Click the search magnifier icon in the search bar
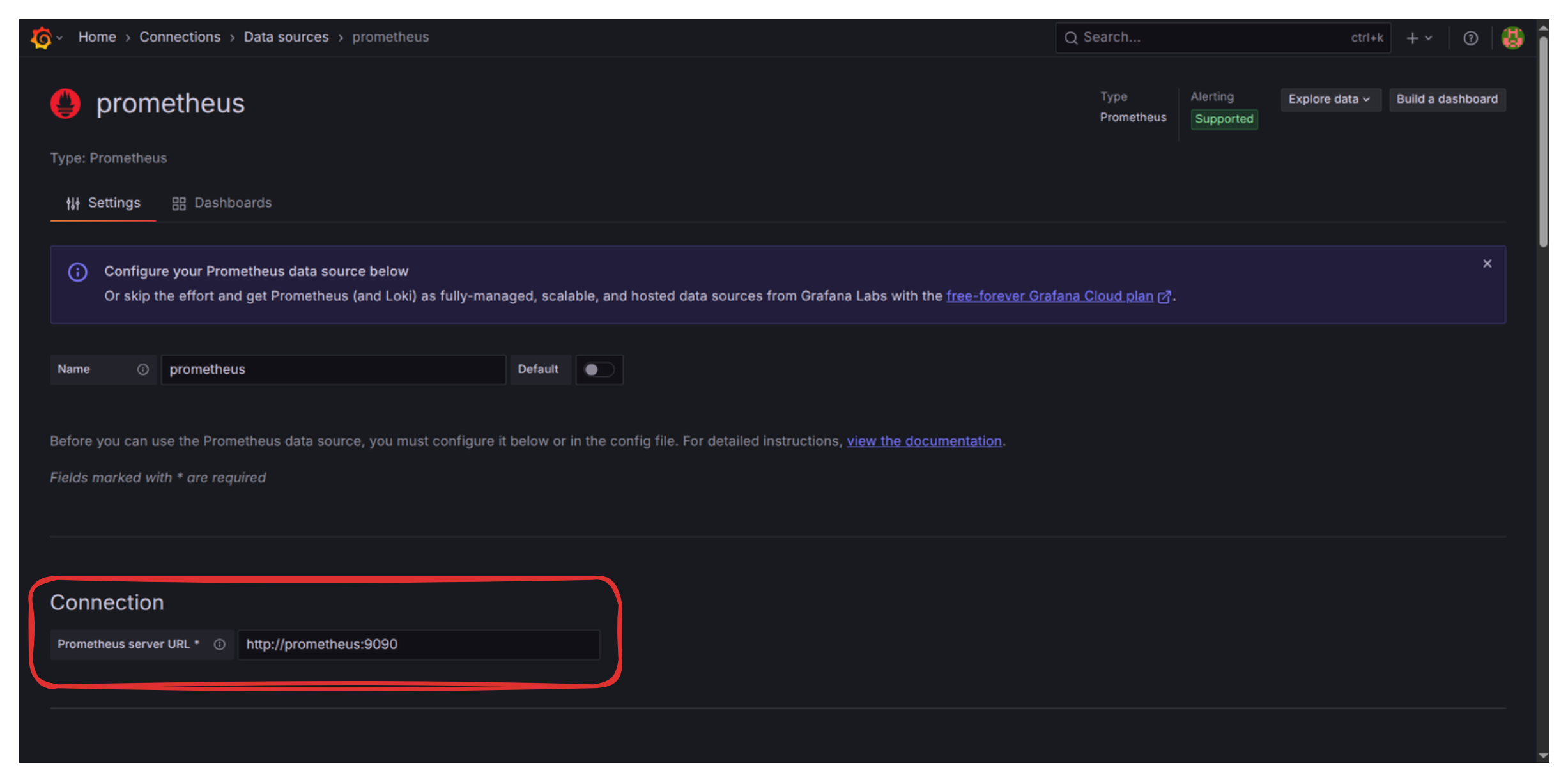 click(1072, 38)
